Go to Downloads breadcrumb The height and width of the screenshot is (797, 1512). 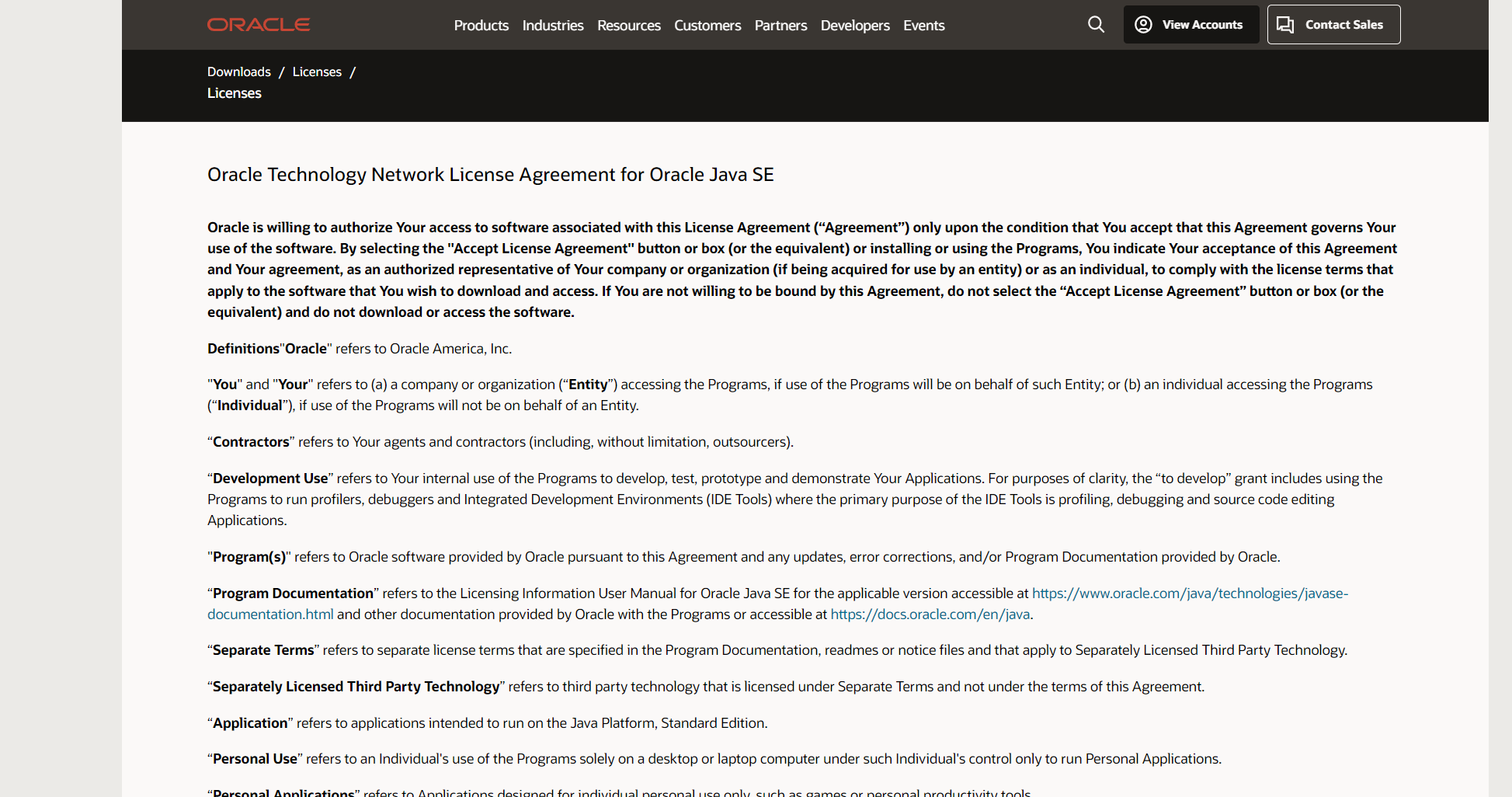239,71
